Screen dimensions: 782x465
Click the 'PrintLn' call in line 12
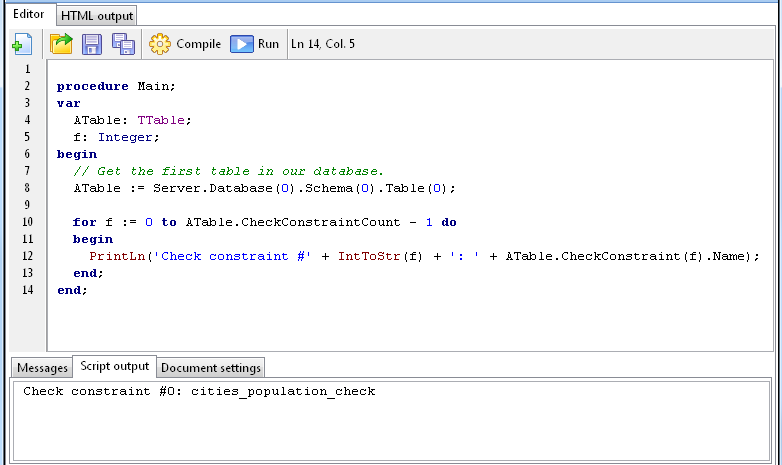pyautogui.click(x=117, y=256)
